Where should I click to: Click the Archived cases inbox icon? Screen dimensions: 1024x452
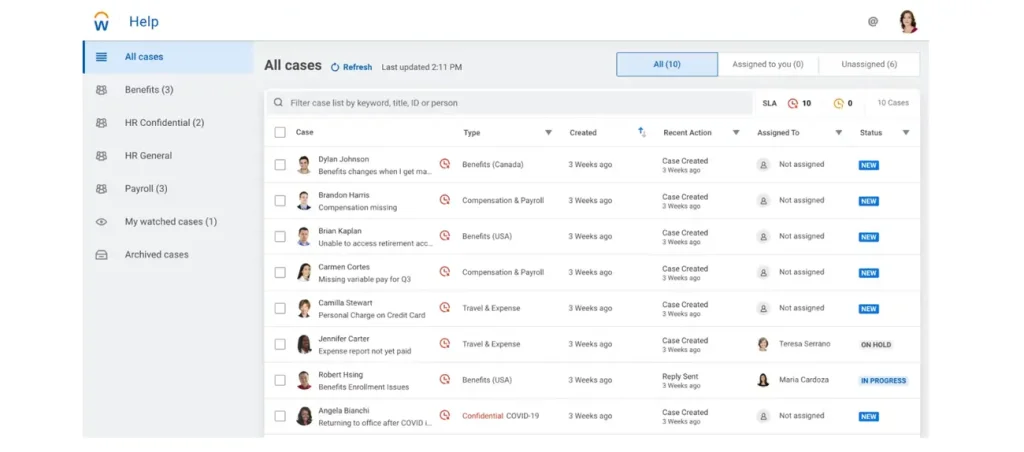click(101, 255)
